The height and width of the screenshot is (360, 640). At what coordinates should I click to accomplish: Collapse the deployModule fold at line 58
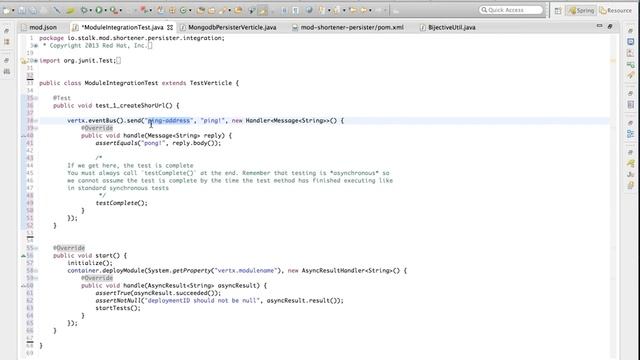coord(36,271)
